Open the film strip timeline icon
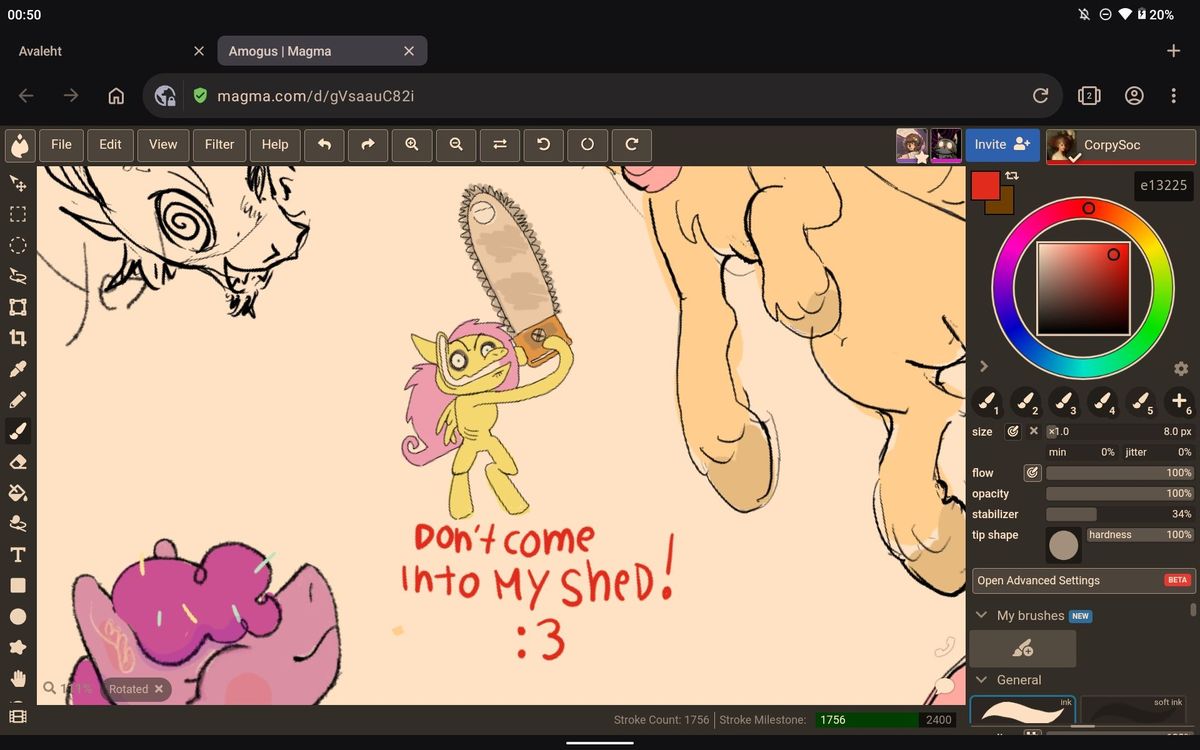This screenshot has width=1200, height=750. point(17,716)
